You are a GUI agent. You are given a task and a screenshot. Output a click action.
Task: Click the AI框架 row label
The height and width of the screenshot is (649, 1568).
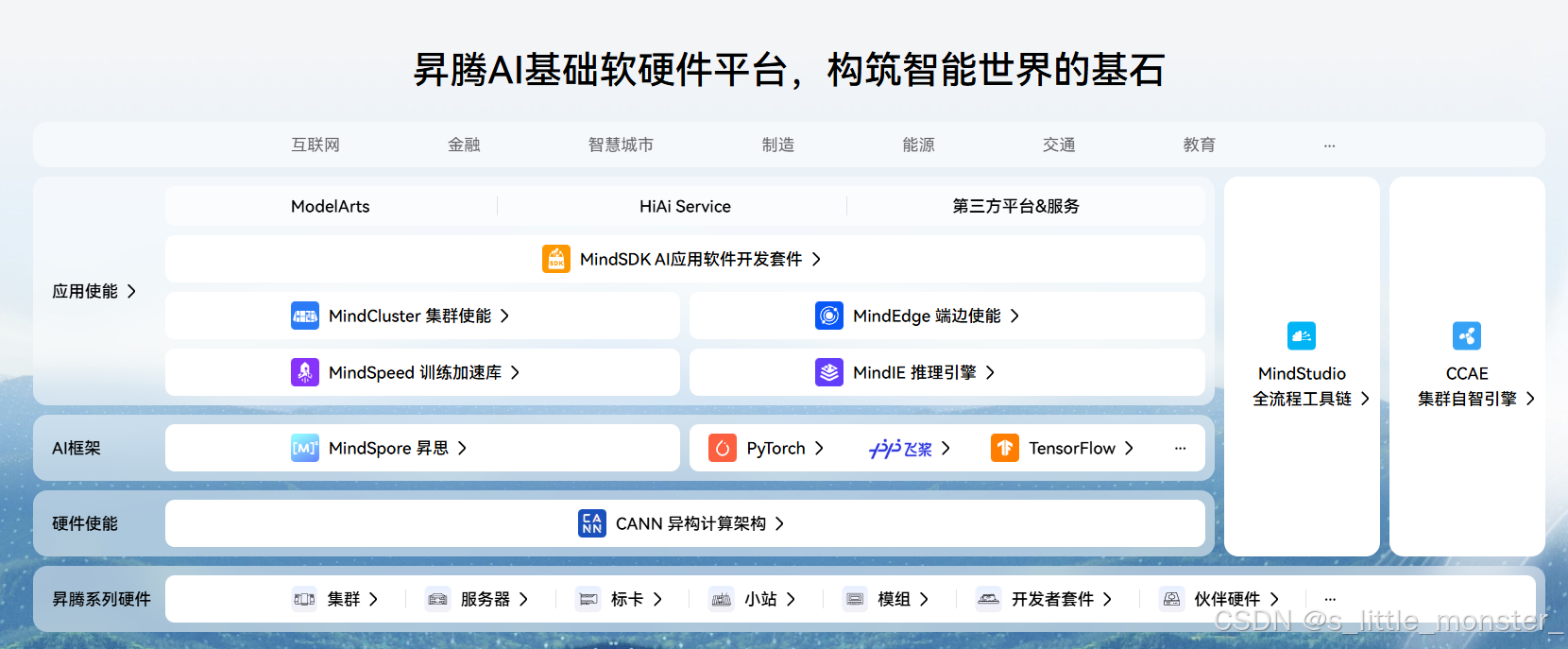click(x=77, y=448)
